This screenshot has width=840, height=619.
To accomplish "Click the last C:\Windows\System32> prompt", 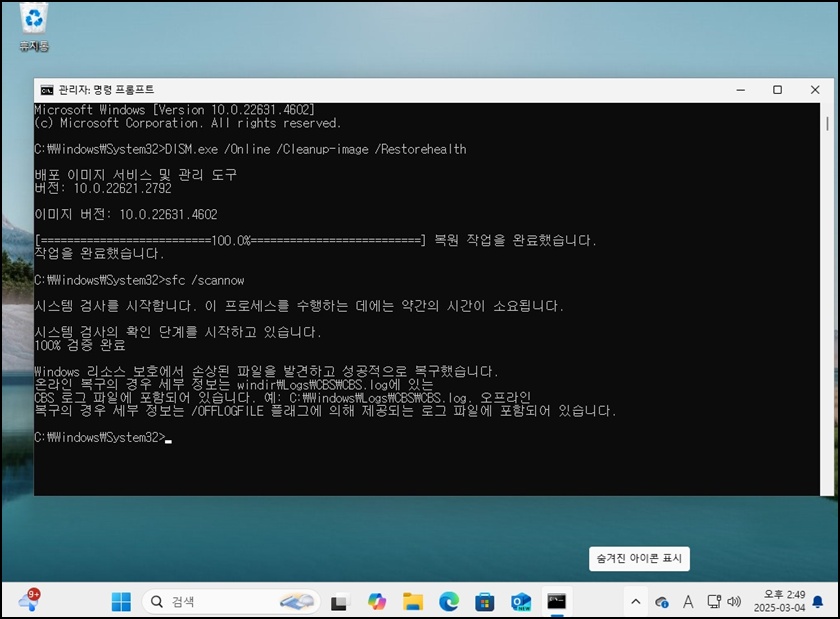I will (x=100, y=437).
